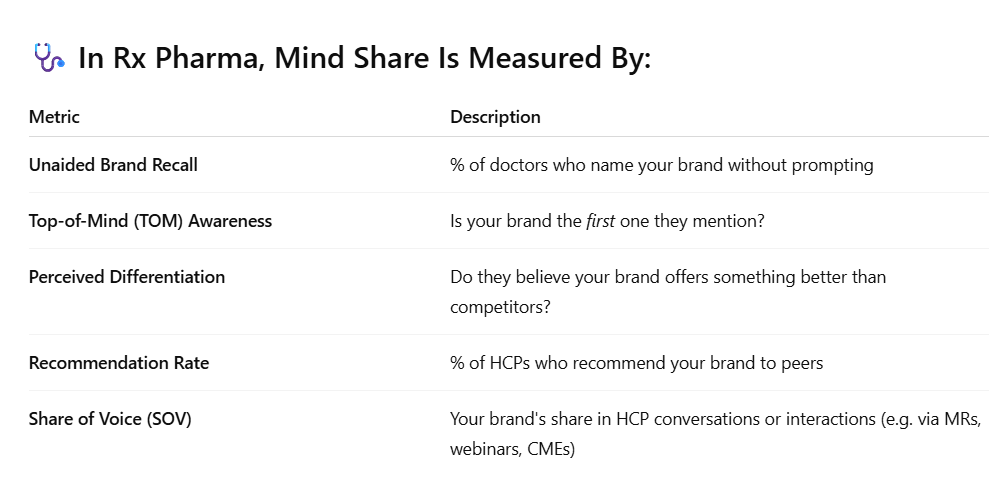This screenshot has height=497, width=995.
Task: Select the 'Unaided Brand Recall' metric cell
Action: coord(113,165)
